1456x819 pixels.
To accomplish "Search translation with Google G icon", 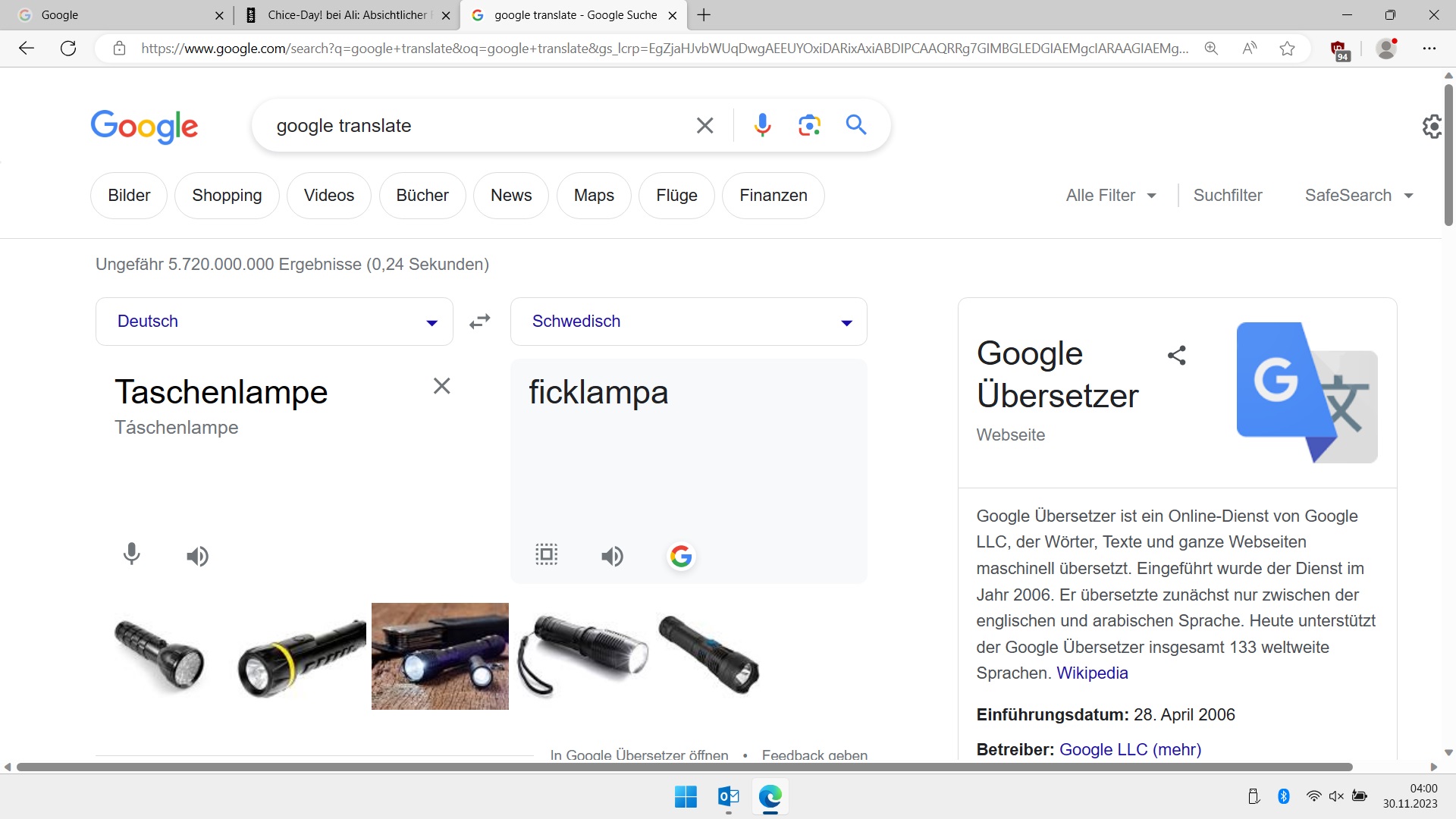I will pyautogui.click(x=681, y=557).
